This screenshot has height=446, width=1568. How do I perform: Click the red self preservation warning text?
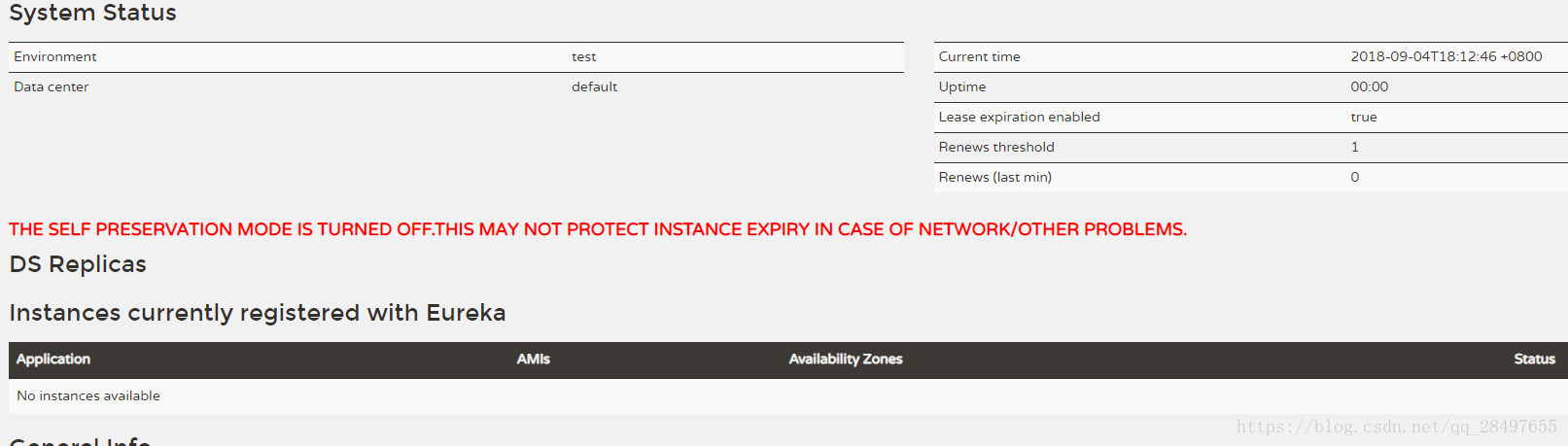tap(598, 229)
